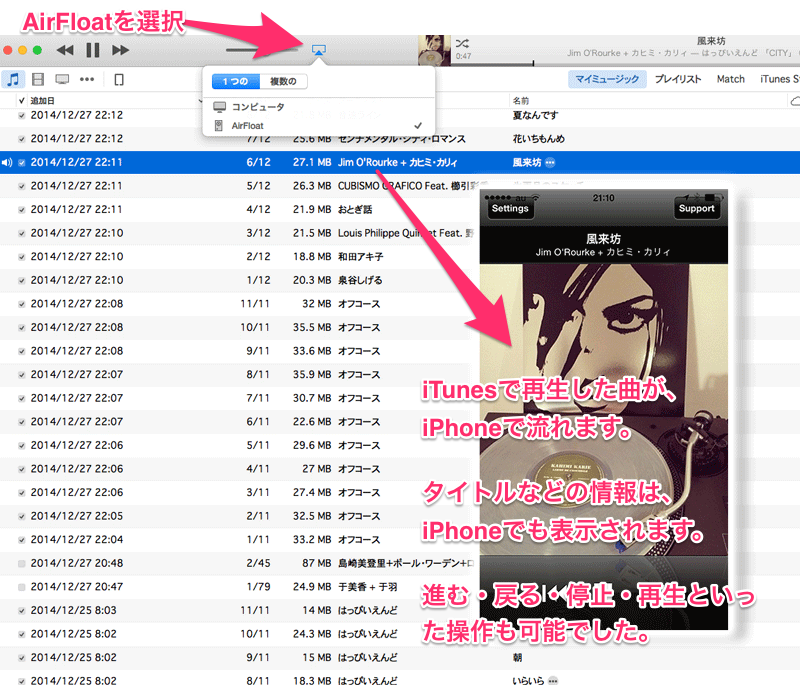Viewport: 800px width, 685px height.
Task: Tap Support in the iPhone app
Action: pos(696,208)
